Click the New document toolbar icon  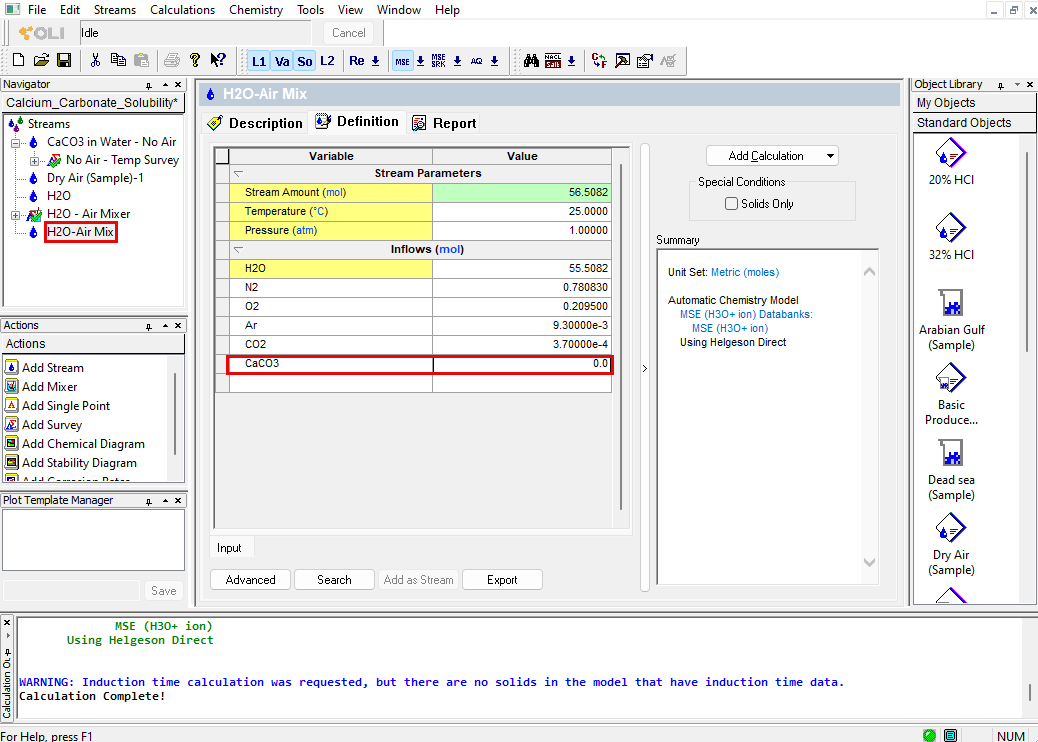(19, 61)
